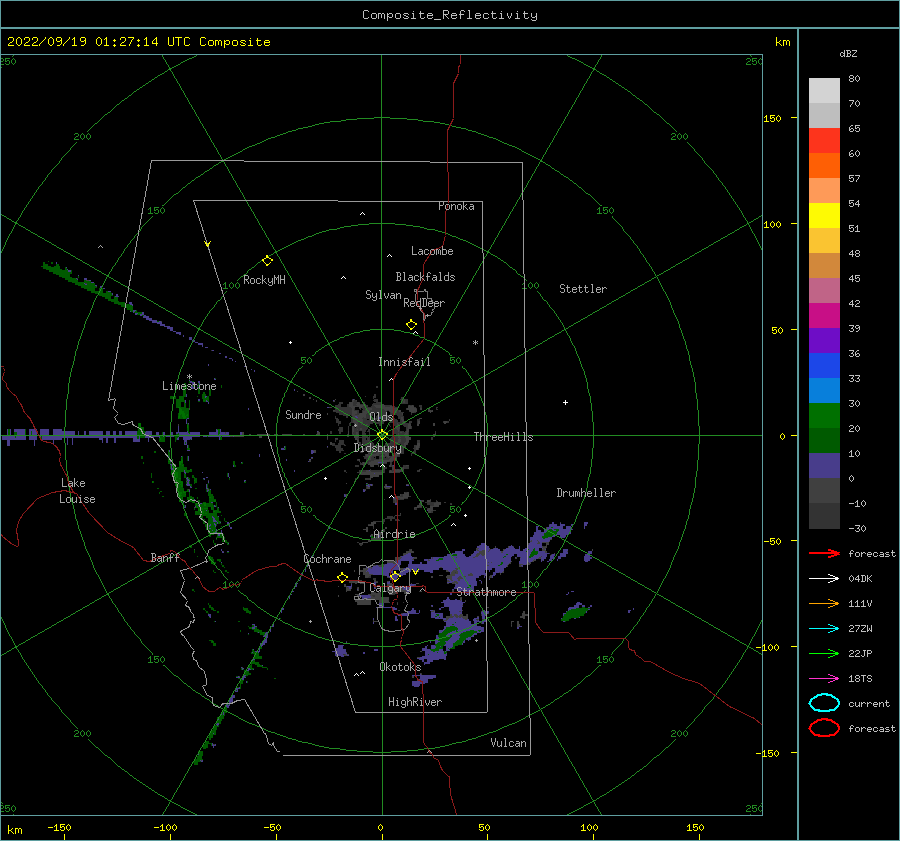
Task: Click the orange 111V arrow legend icon
Action: coord(824,603)
